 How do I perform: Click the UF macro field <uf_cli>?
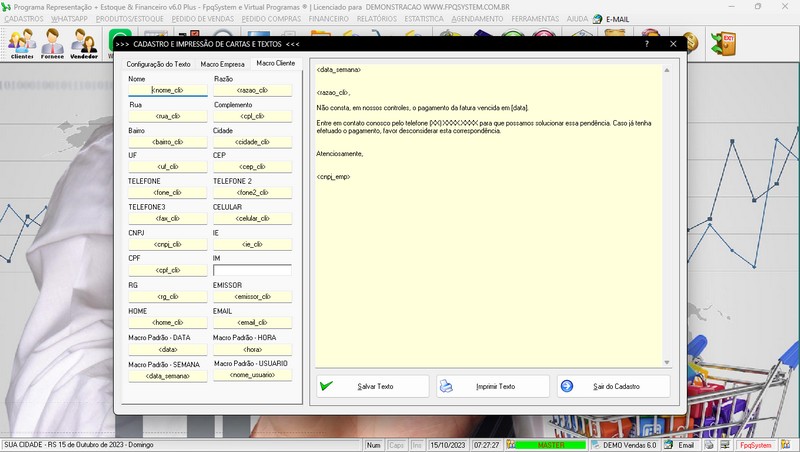tap(168, 167)
